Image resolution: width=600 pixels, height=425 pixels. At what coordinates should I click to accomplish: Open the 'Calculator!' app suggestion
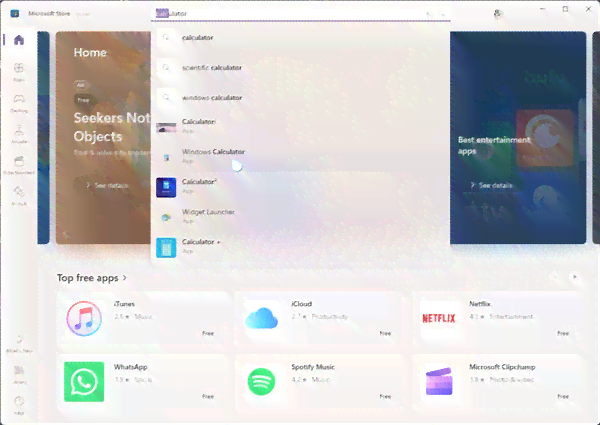pyautogui.click(x=300, y=126)
